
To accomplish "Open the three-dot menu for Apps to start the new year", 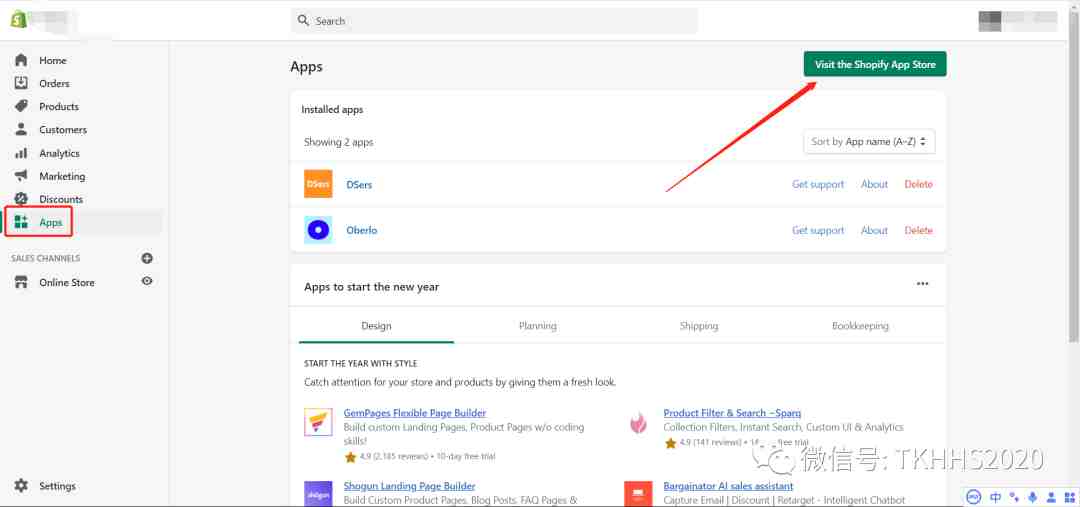I will [x=922, y=284].
